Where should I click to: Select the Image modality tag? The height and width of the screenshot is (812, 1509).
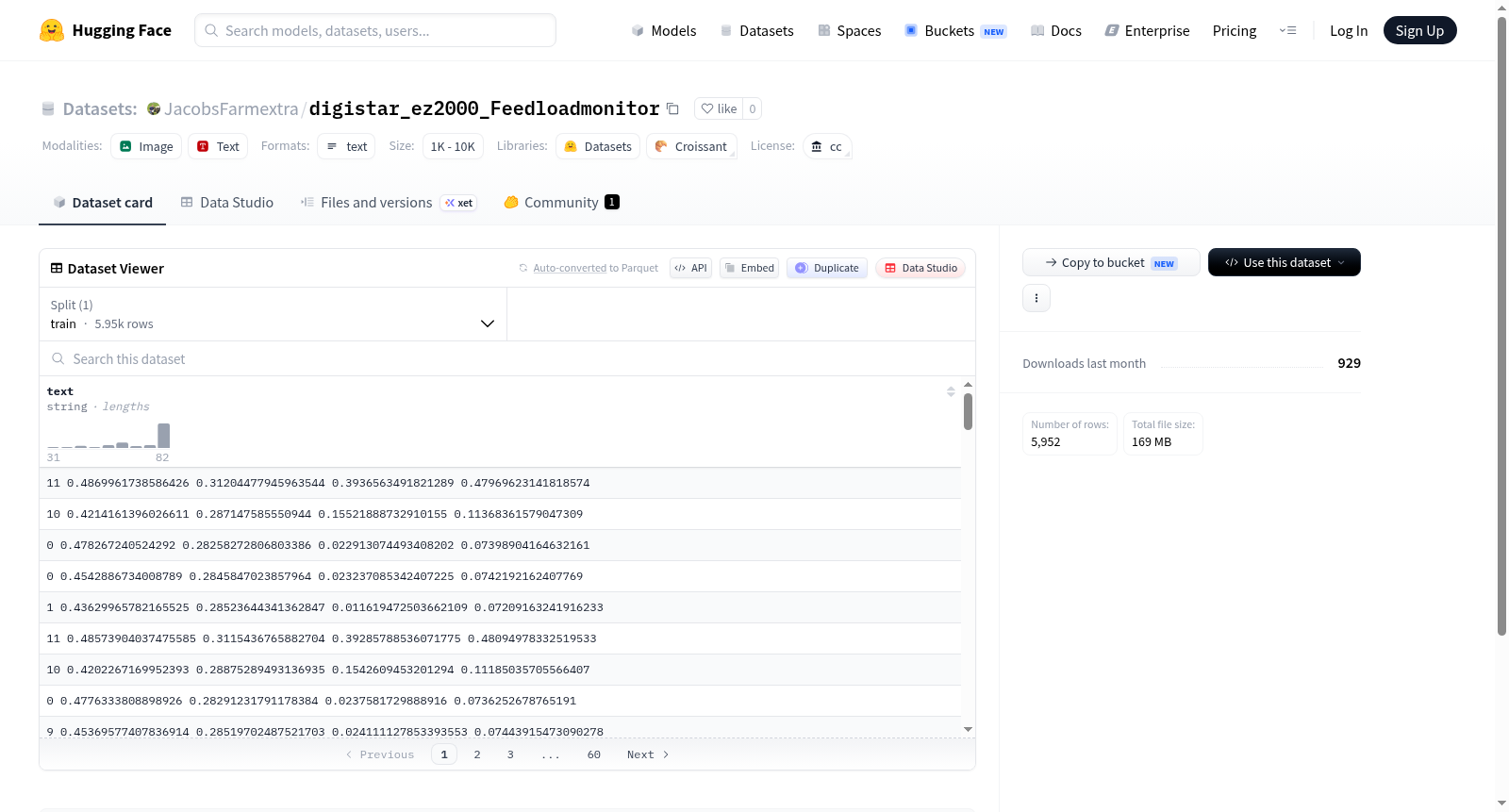146,146
